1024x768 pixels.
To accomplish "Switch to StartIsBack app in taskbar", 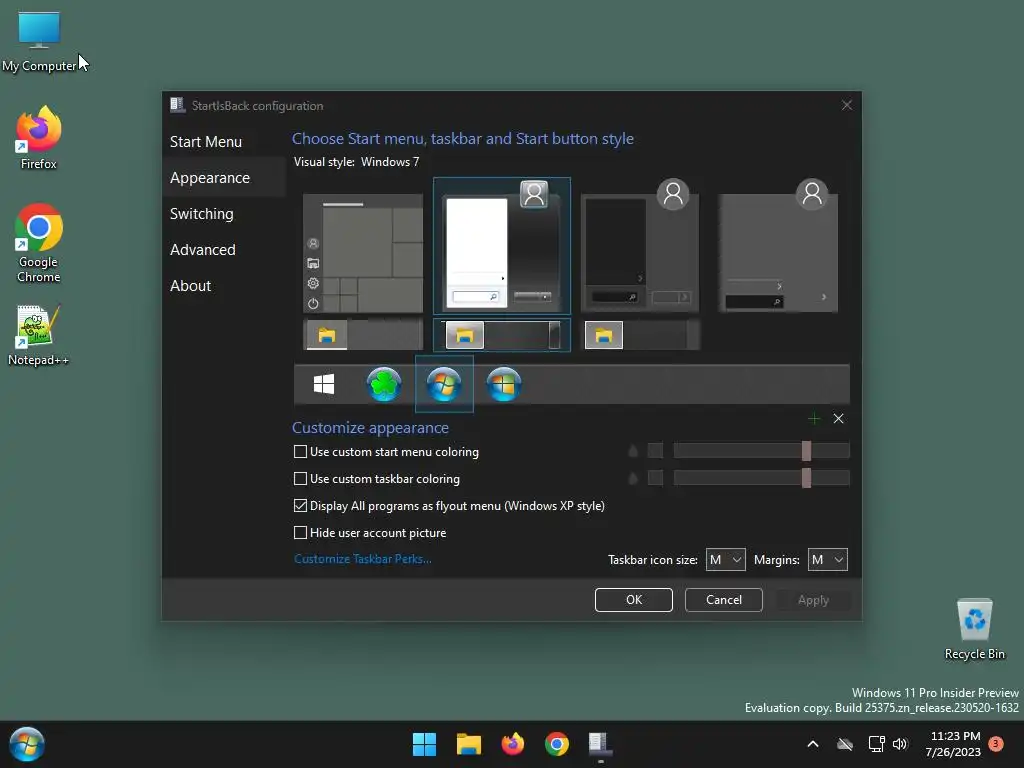I will [x=600, y=744].
